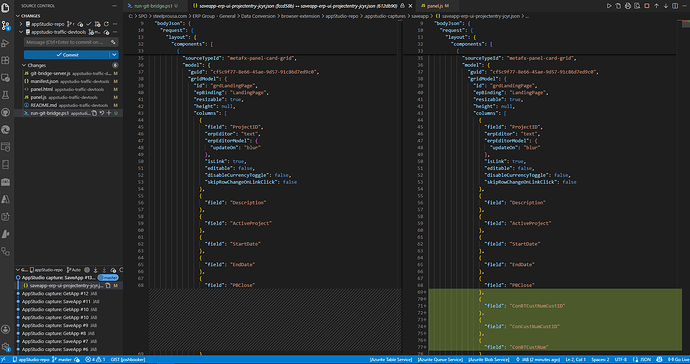Refresh the appStudio-repo repository
Image resolution: width=690 pixels, height=364 pixels.
pyautogui.click(x=106, y=24)
